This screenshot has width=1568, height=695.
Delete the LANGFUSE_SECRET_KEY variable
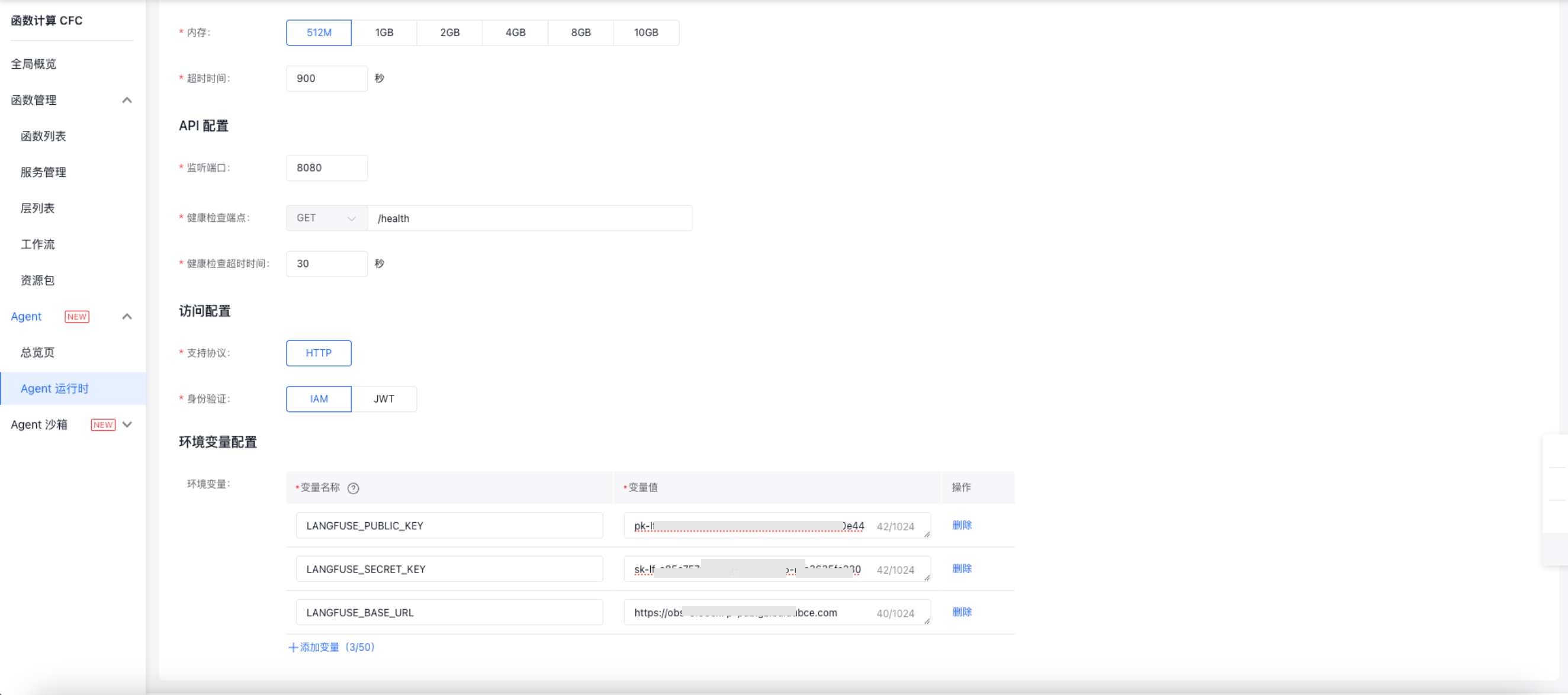click(961, 568)
